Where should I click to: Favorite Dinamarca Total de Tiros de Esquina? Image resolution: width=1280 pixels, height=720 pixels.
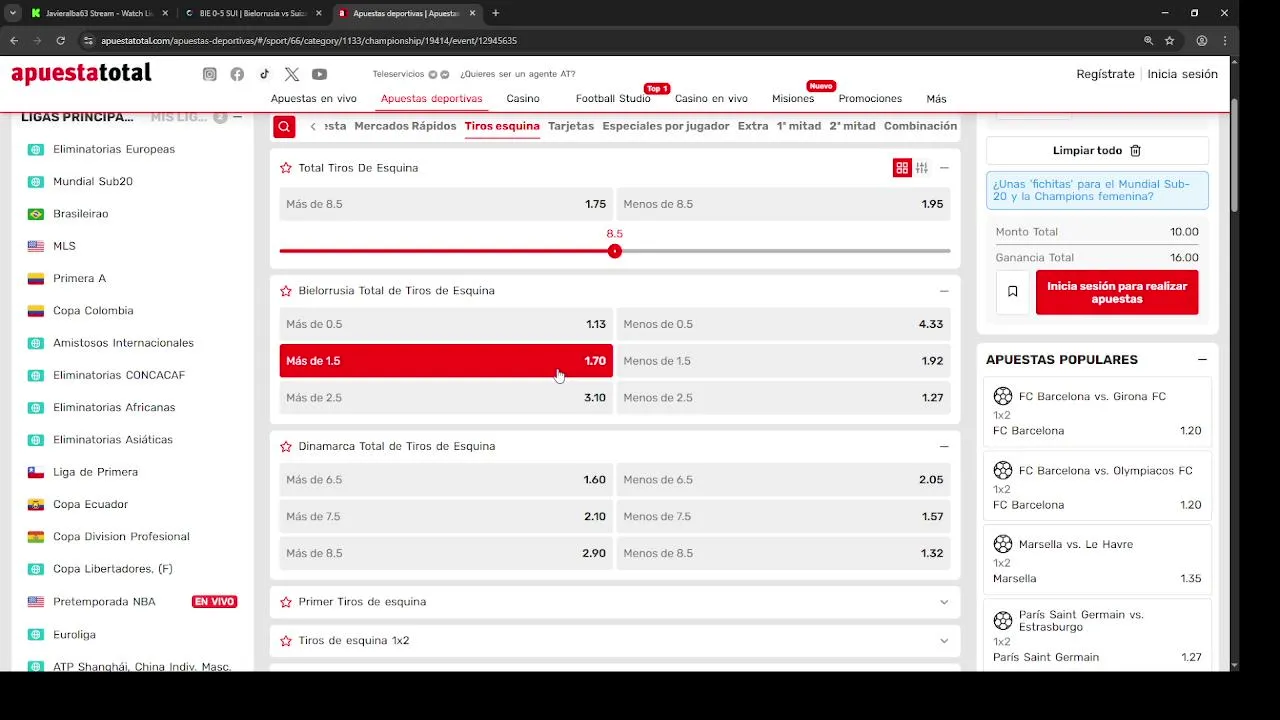point(286,446)
